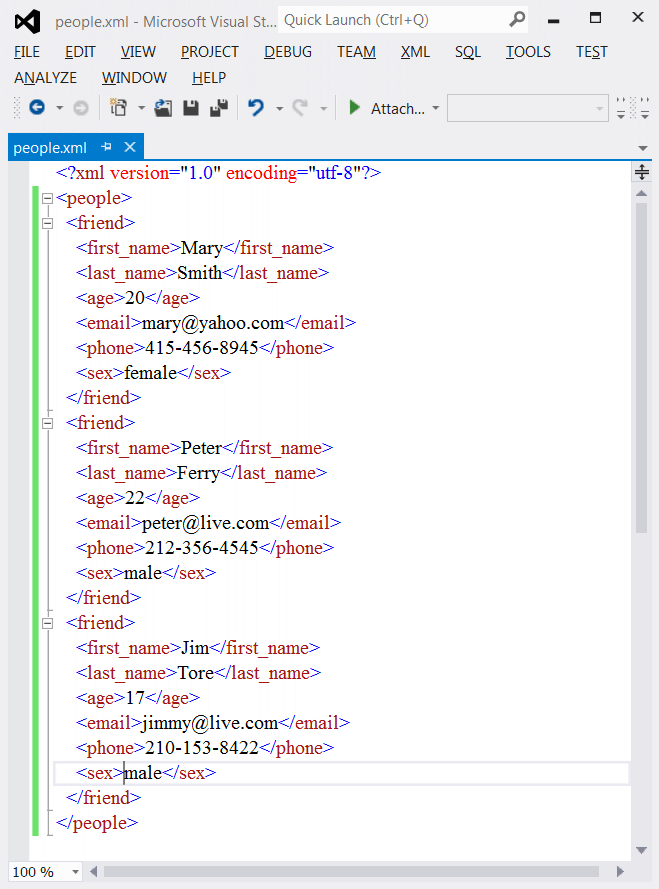Click the phone number '210-153-8422'
The height and width of the screenshot is (889, 659).
pos(202,748)
